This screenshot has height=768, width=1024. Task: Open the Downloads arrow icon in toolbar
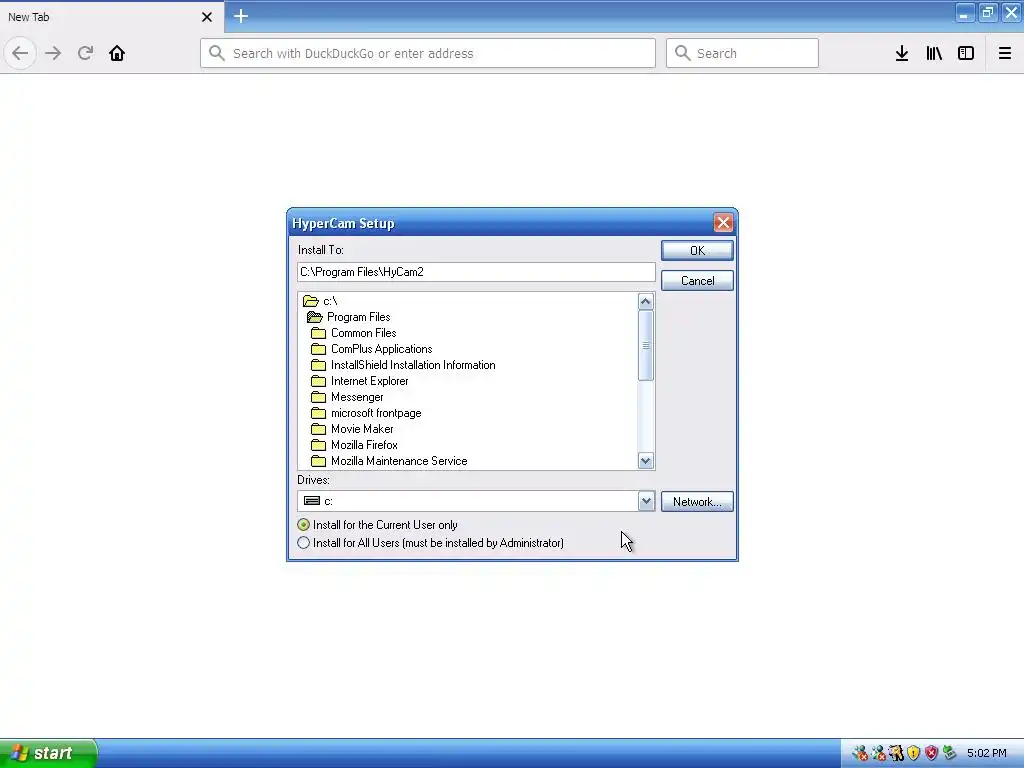902,53
